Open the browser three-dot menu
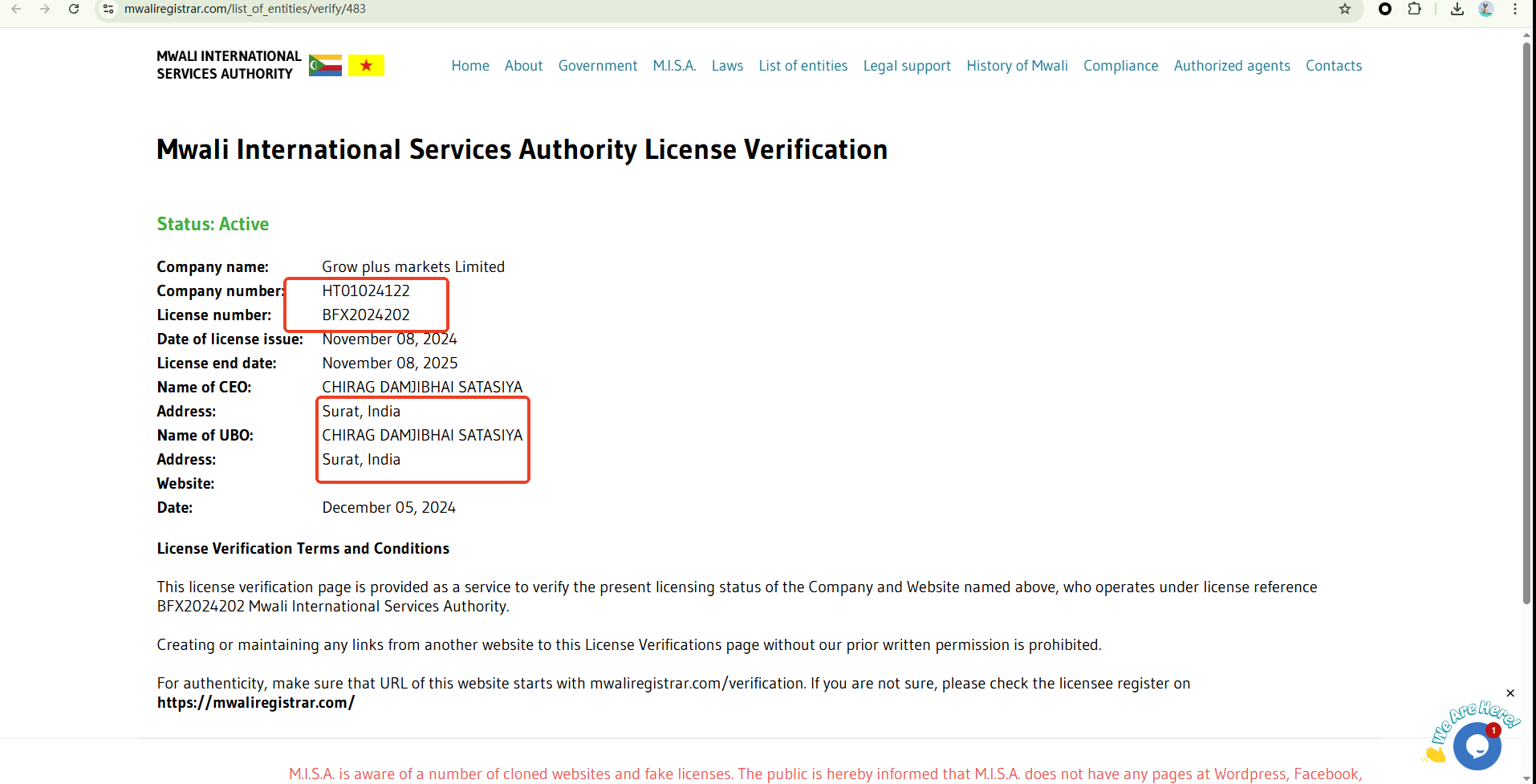 pyautogui.click(x=1515, y=9)
